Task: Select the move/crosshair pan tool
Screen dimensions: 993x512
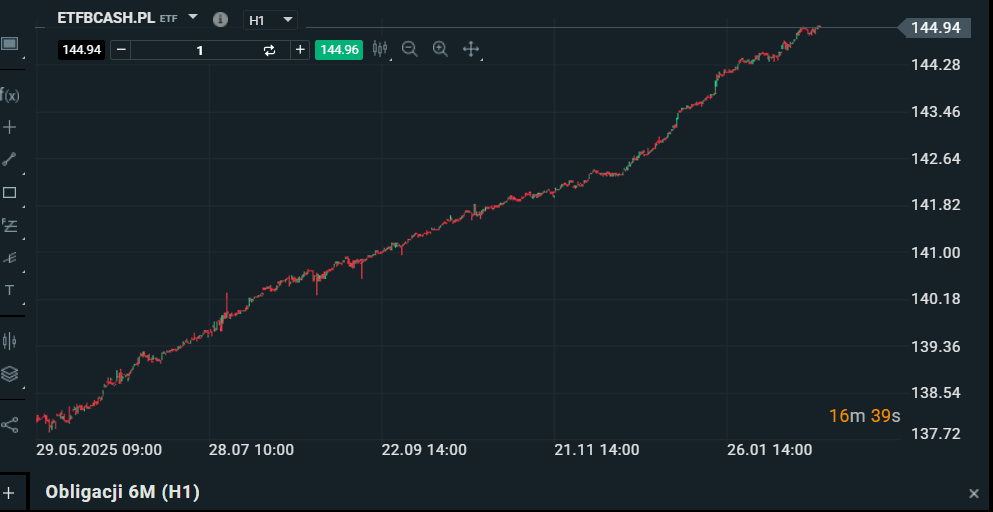Action: (471, 49)
